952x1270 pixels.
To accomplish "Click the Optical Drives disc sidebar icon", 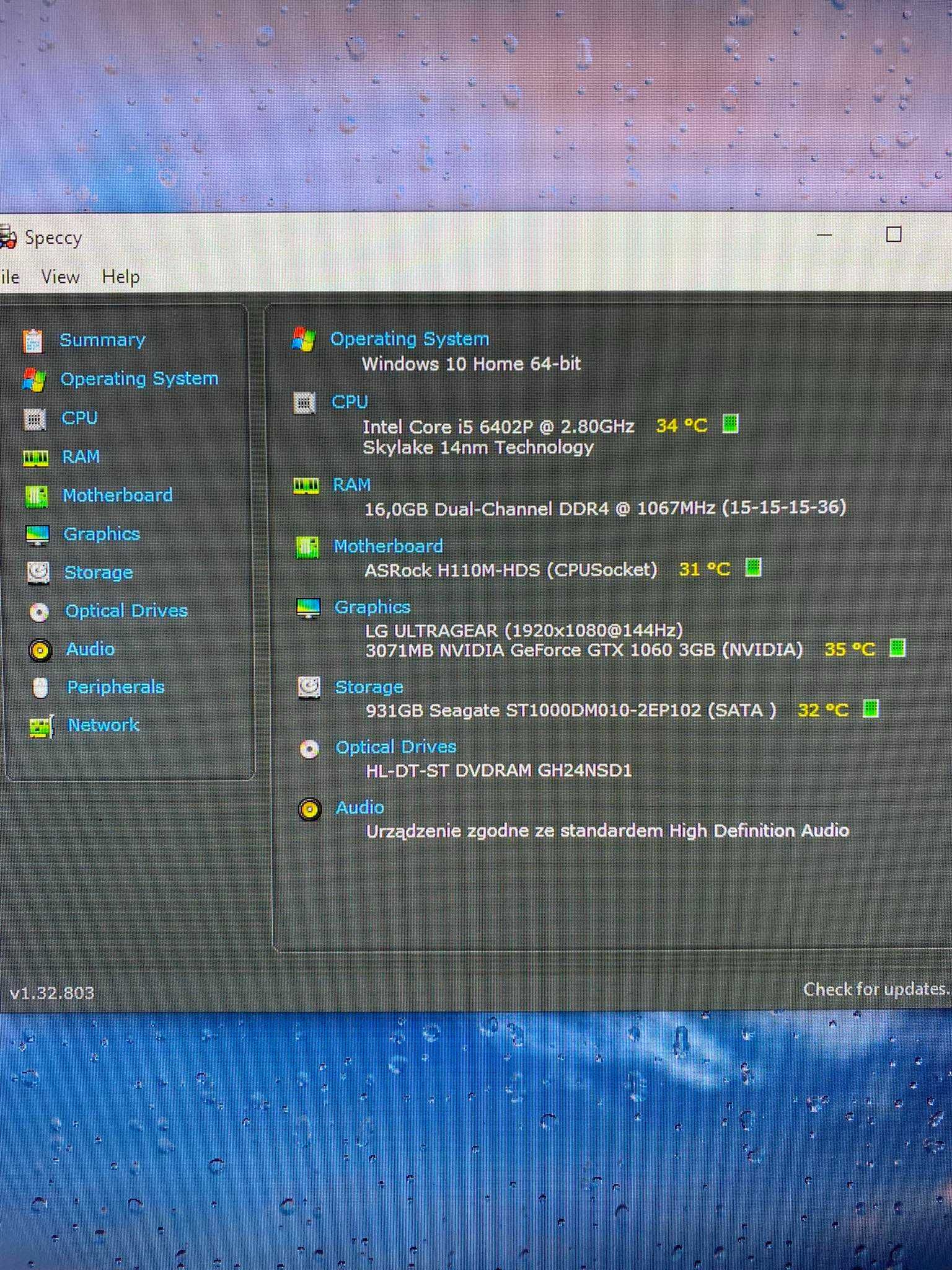I will click(39, 611).
